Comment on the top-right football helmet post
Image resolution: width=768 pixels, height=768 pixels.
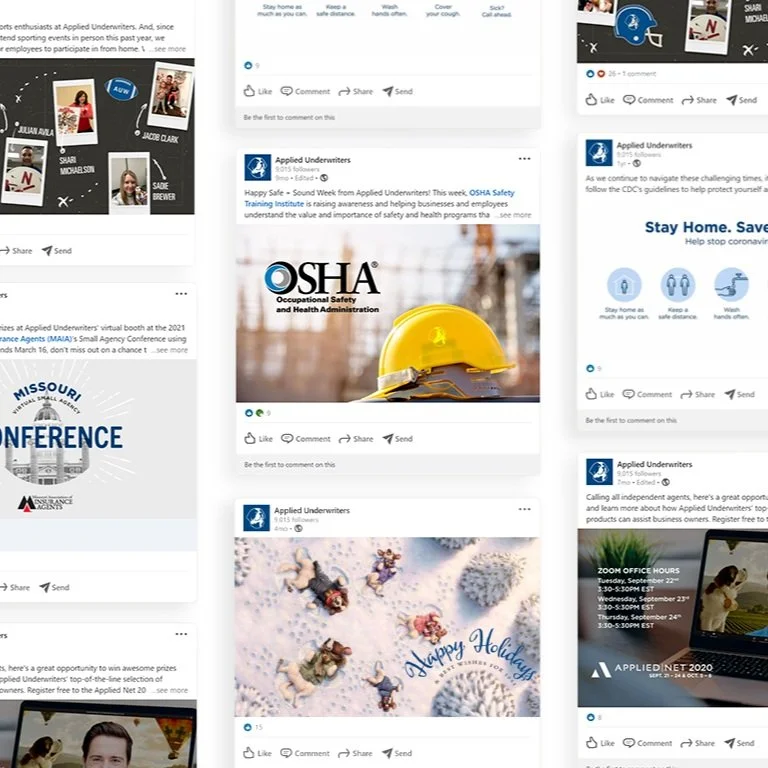pos(648,99)
